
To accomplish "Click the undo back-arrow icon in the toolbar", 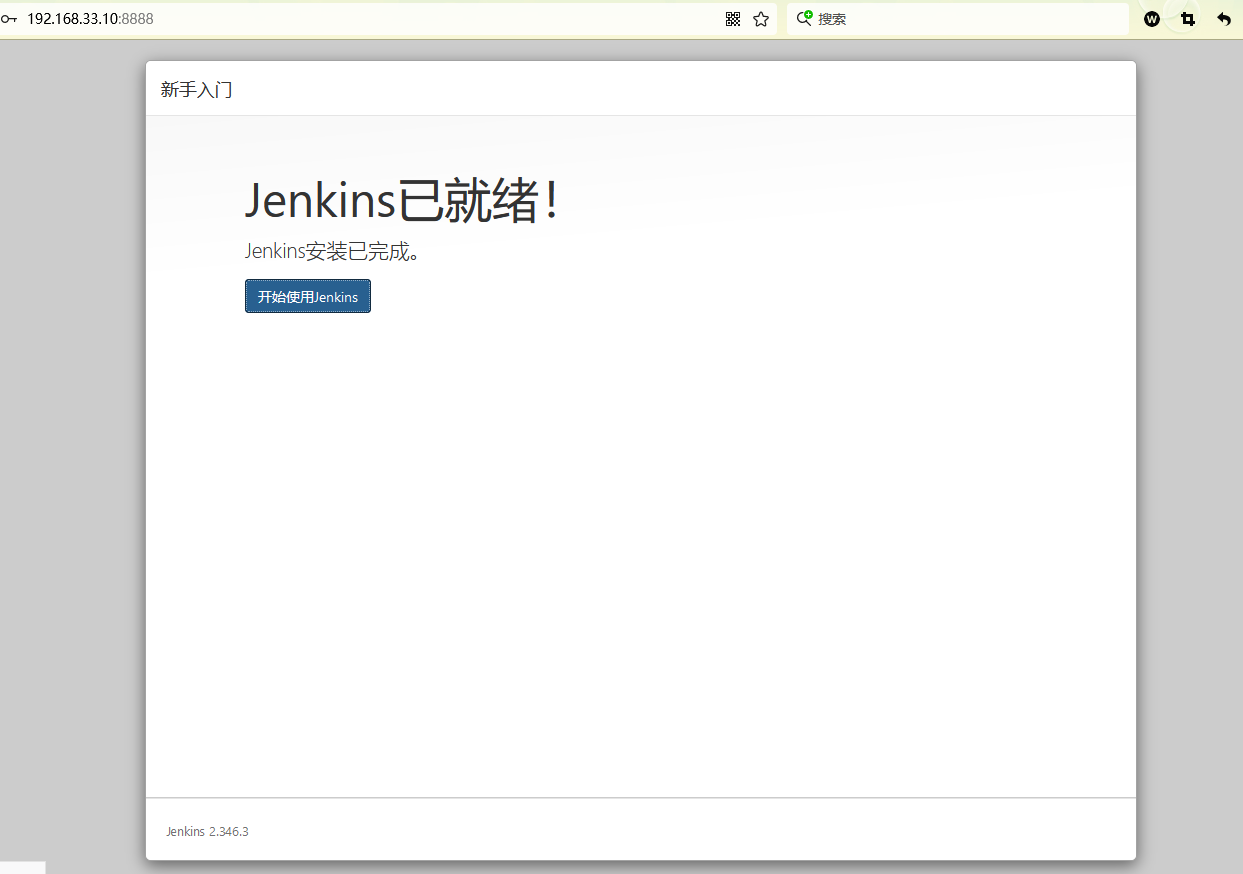I will pyautogui.click(x=1224, y=19).
